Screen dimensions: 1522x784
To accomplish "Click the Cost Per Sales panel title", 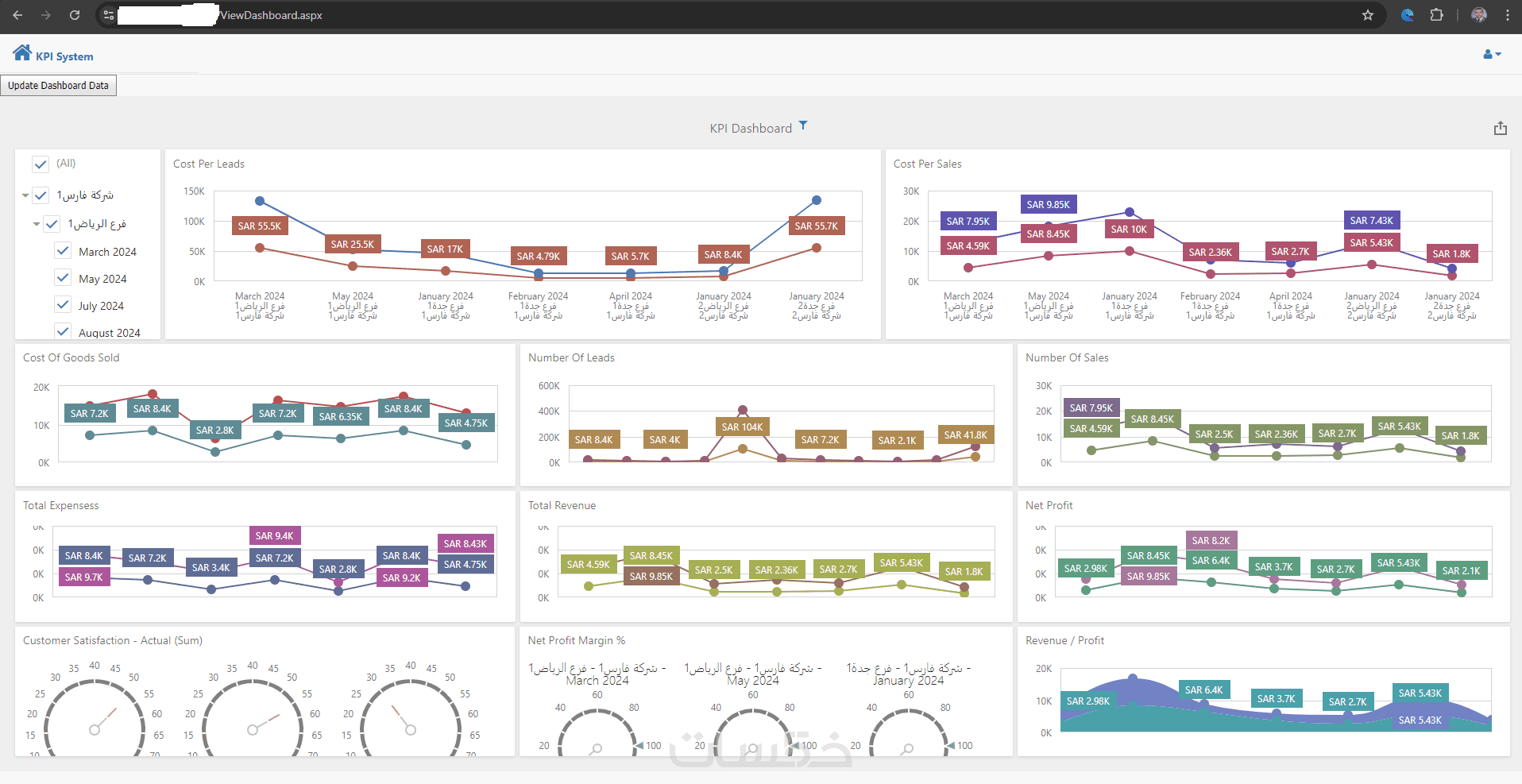I will pos(927,164).
